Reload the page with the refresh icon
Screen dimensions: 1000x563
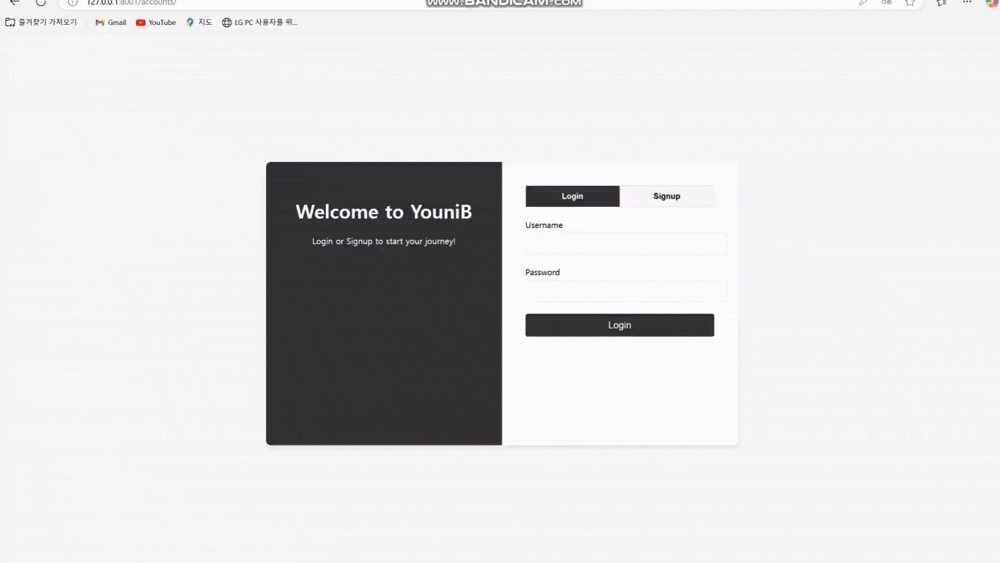[41, 3]
